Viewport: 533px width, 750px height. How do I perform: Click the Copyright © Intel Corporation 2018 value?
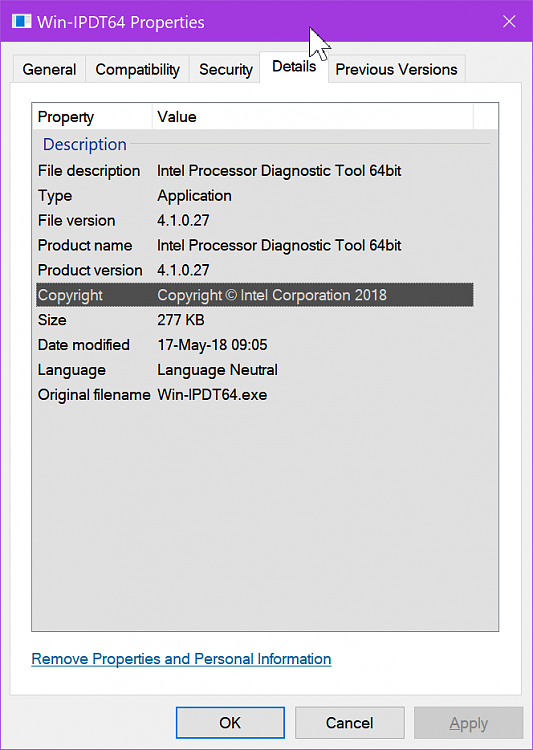272,295
